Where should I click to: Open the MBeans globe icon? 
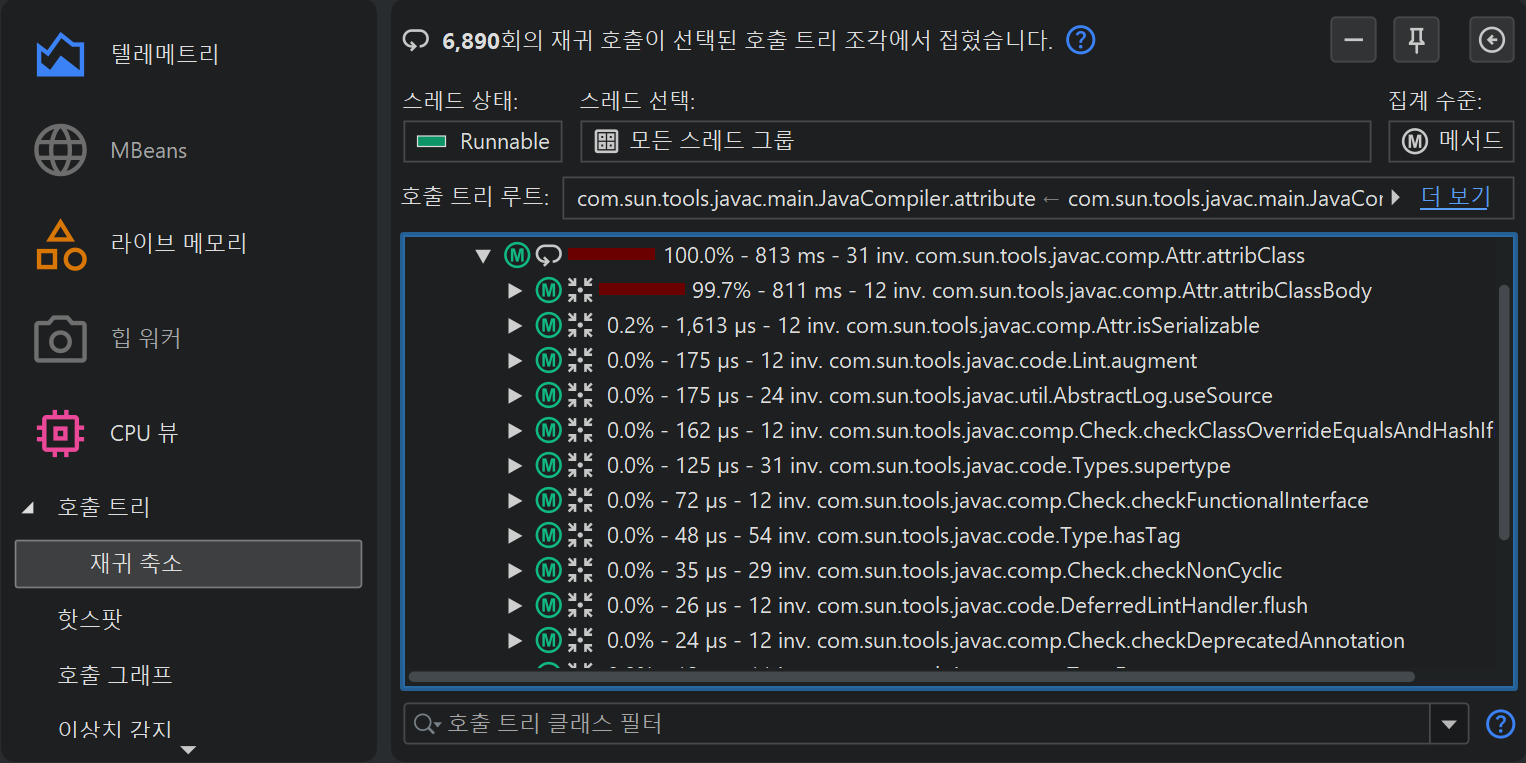click(x=60, y=151)
